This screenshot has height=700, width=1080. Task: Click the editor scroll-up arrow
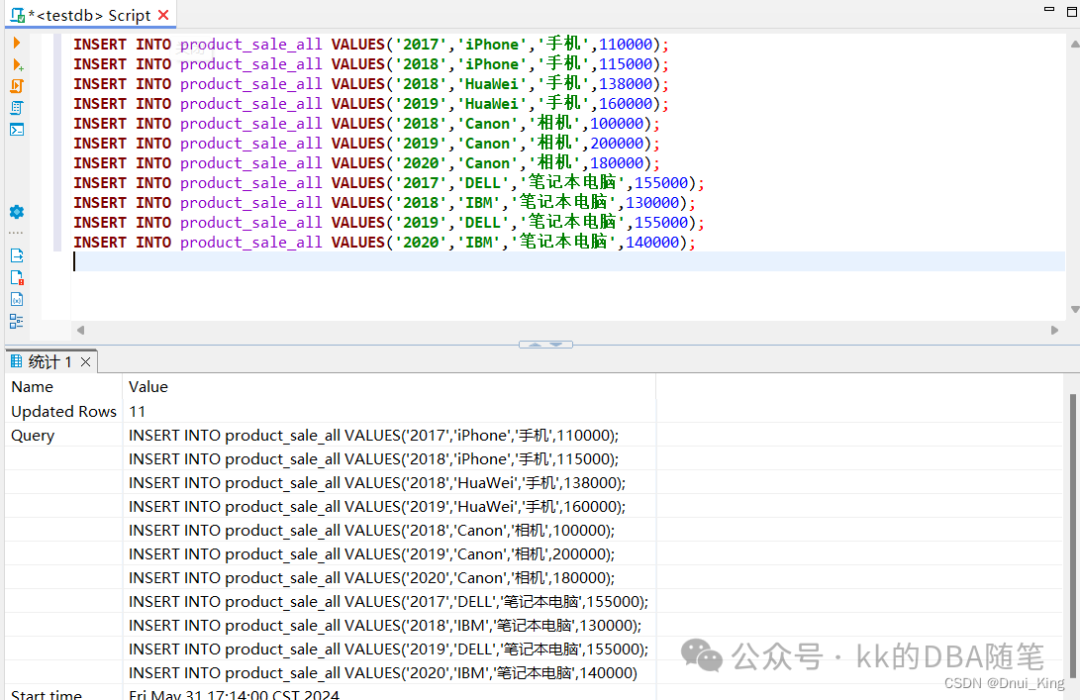[x=1074, y=44]
